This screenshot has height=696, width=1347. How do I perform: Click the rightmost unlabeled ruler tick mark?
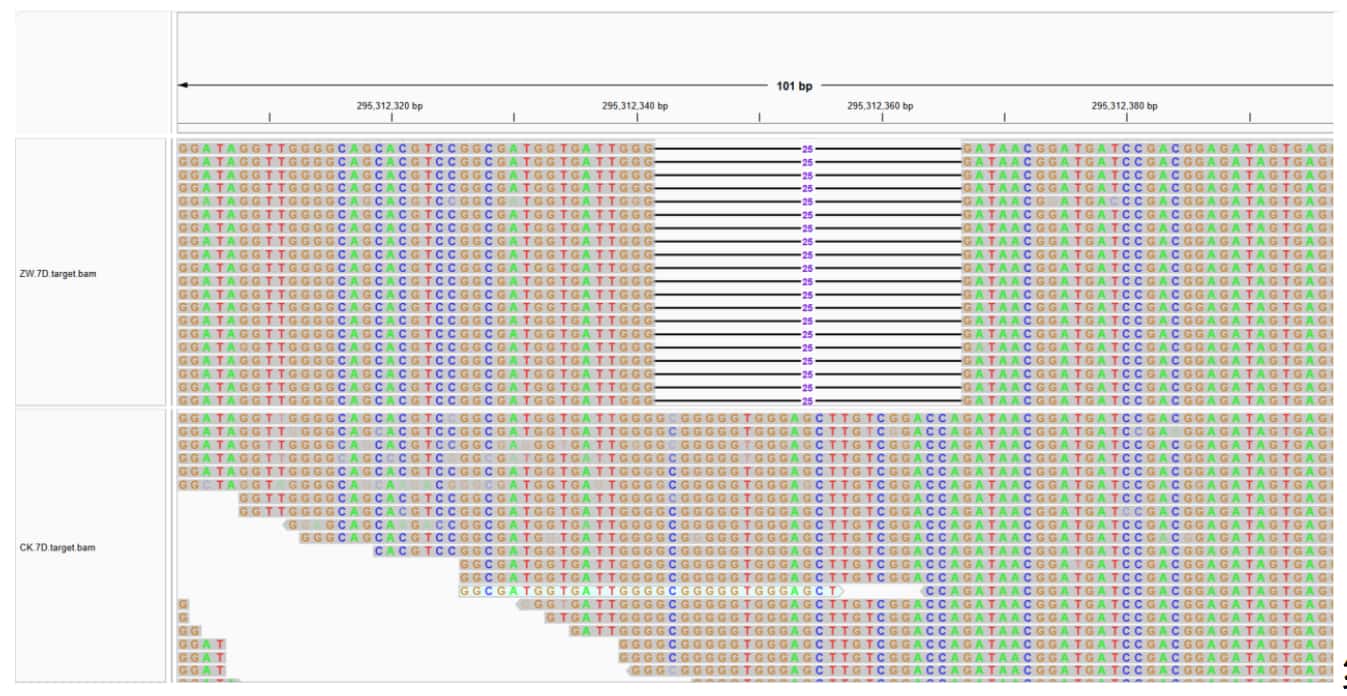[x=1249, y=118]
